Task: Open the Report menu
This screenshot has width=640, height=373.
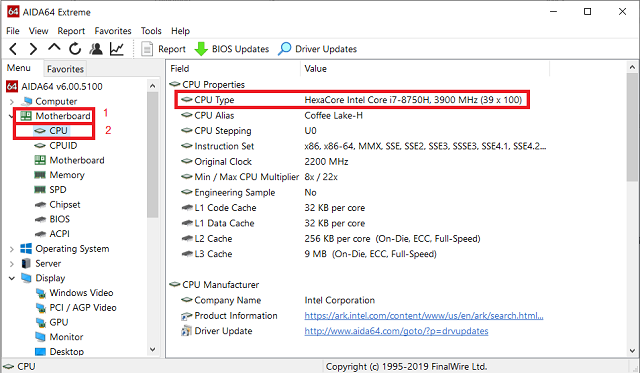Action: coord(71,31)
